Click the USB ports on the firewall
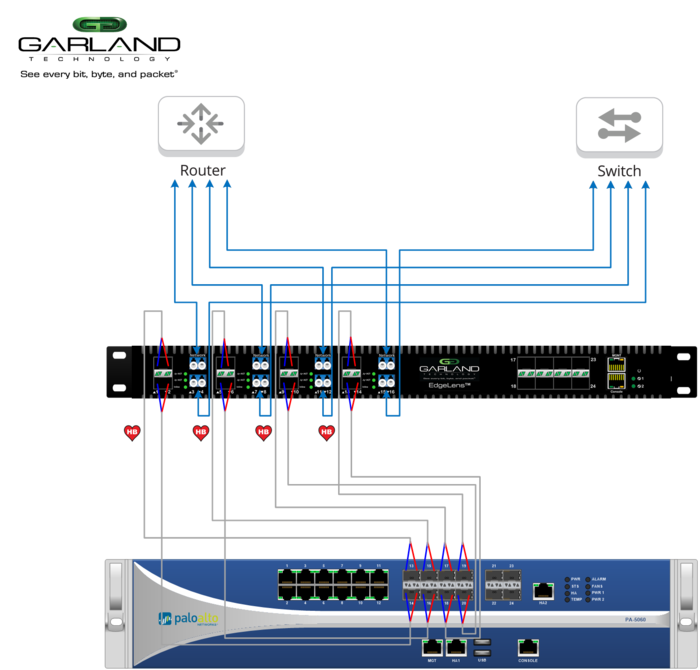Image resolution: width=700 pixels, height=670 pixels. [484, 647]
